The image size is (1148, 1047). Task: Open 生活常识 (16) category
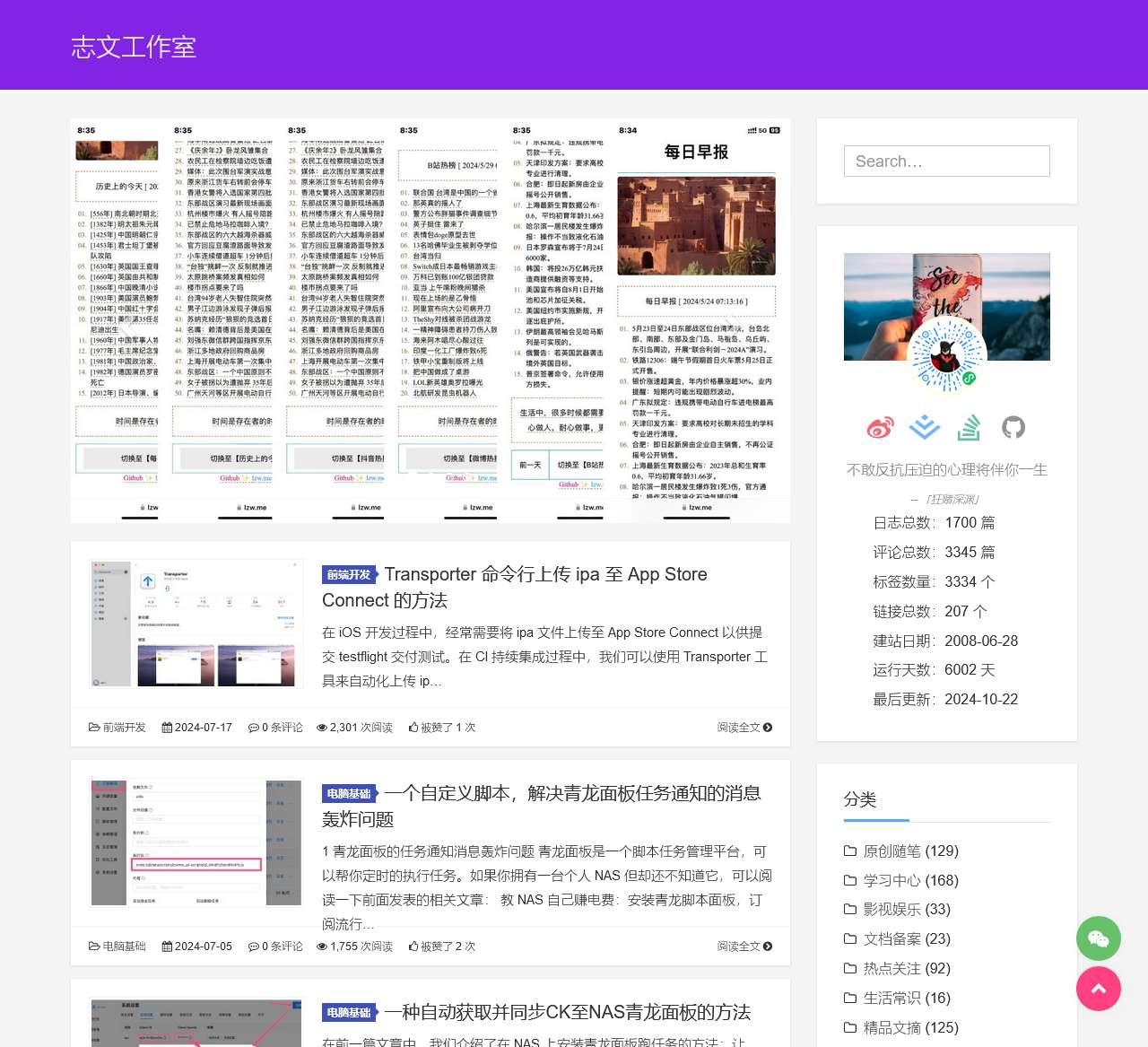pyautogui.click(x=907, y=998)
